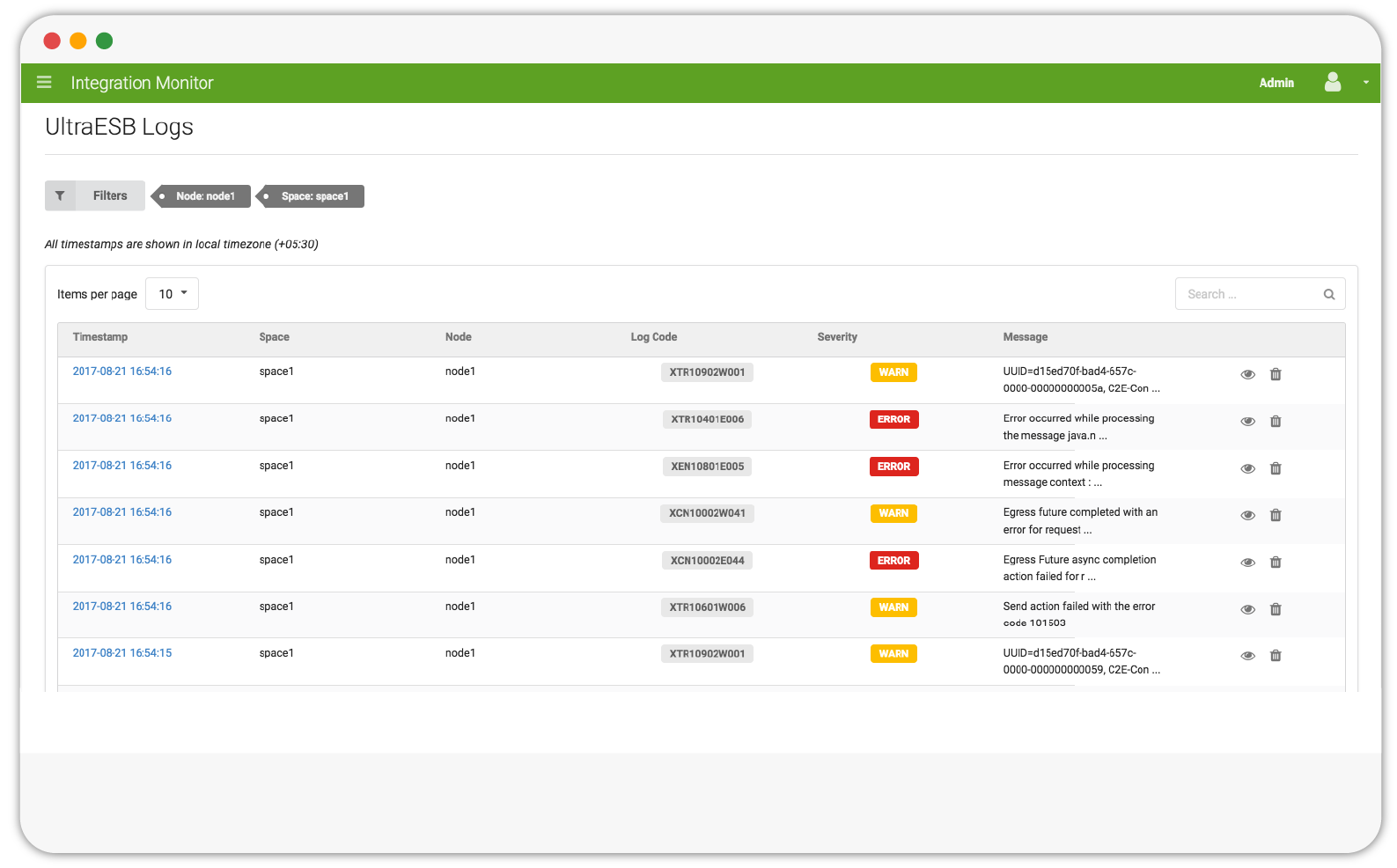Click WARN badge in XCN10002W041 row
This screenshot has height=868, width=1397.
point(893,513)
